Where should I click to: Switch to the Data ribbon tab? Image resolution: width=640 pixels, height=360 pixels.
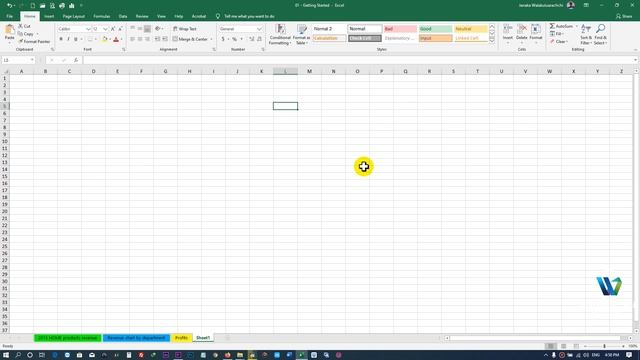[x=123, y=16]
